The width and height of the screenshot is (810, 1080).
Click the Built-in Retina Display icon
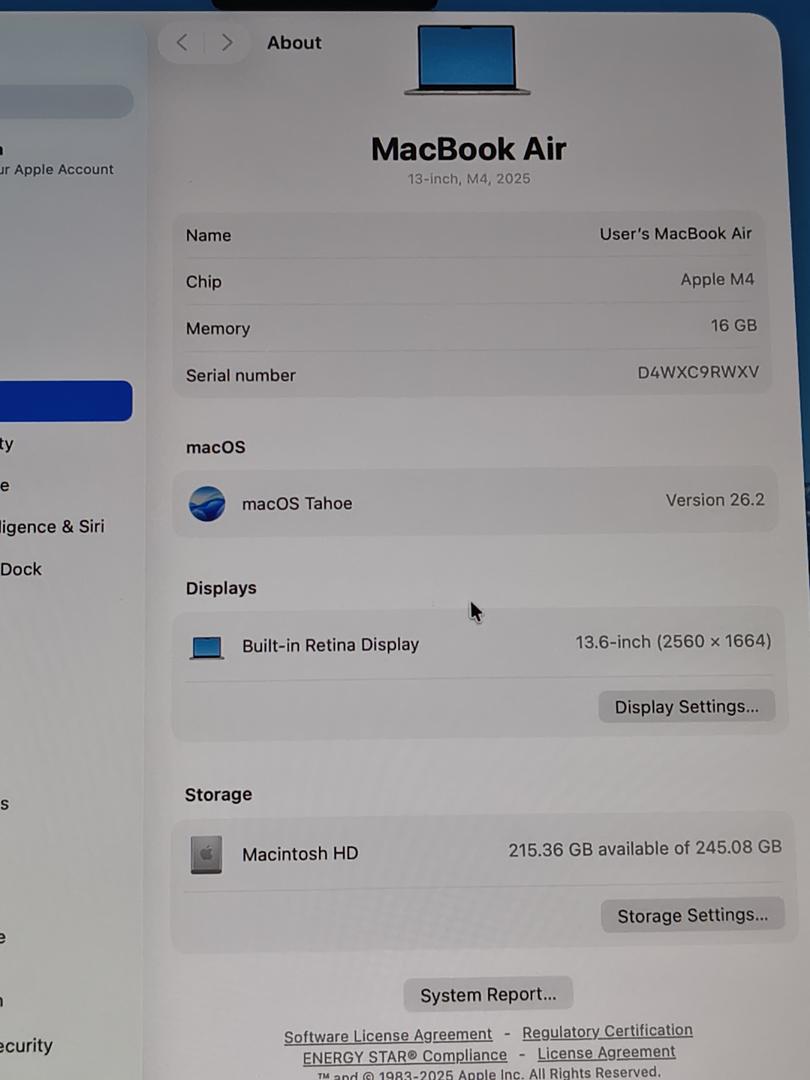pyautogui.click(x=207, y=647)
